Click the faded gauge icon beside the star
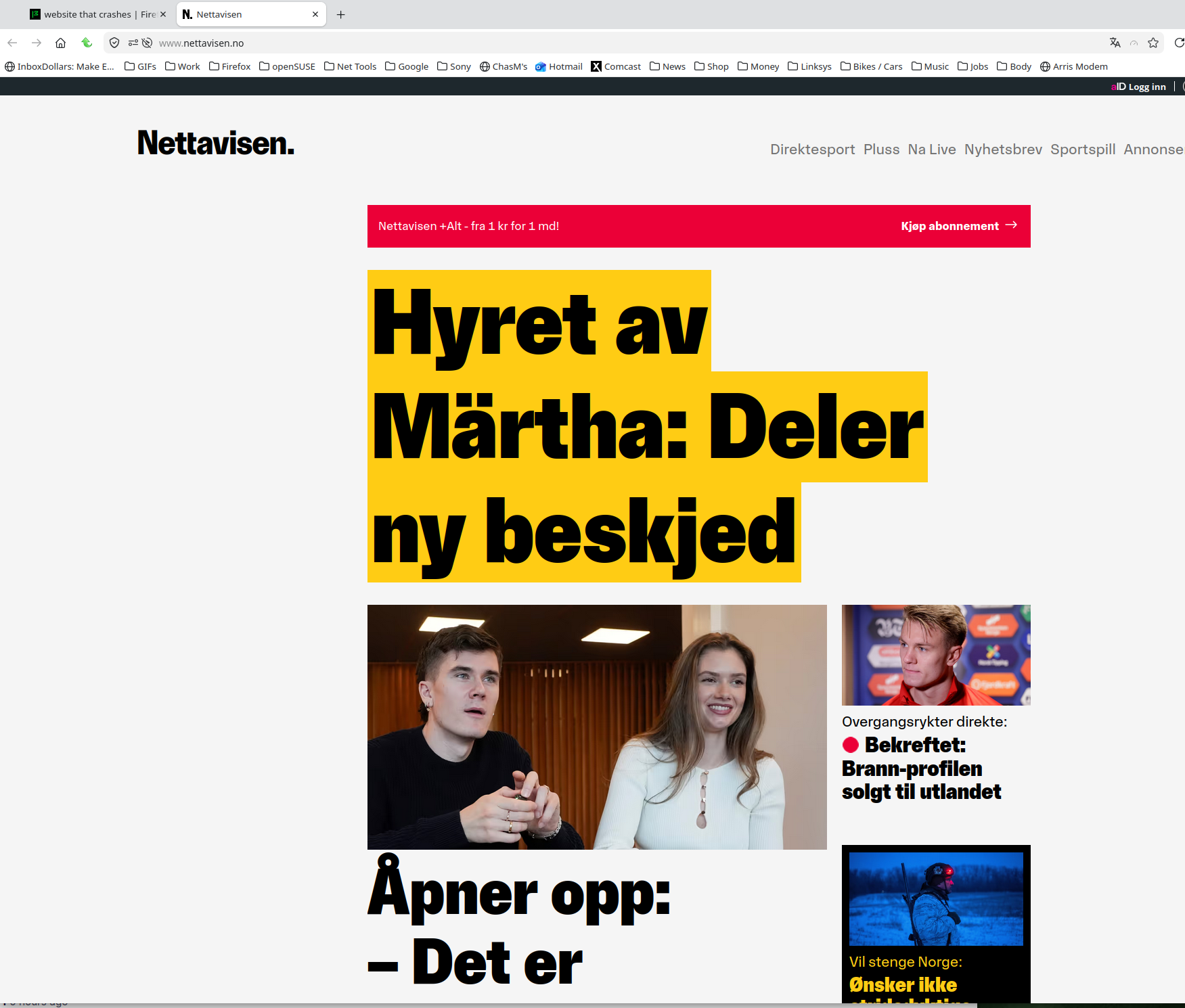The image size is (1185, 1008). coord(1134,43)
